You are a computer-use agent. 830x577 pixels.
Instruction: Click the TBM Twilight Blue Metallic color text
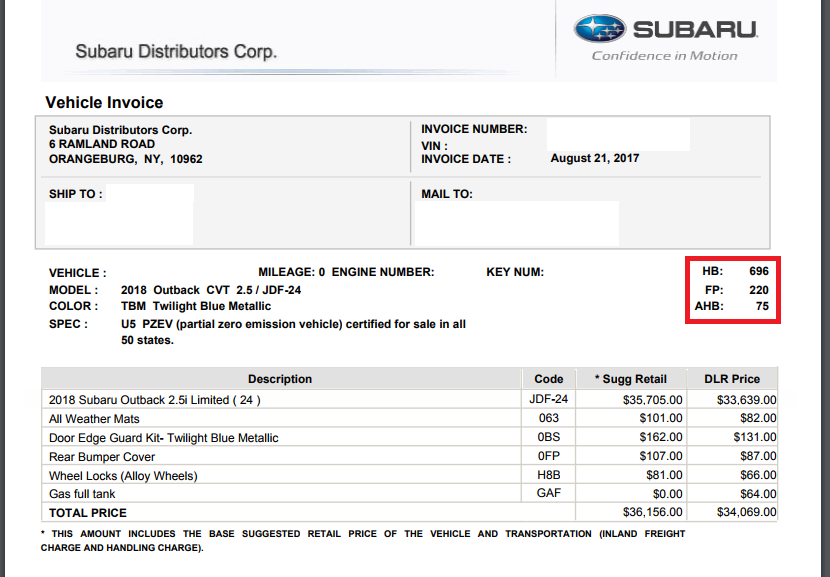(196, 306)
